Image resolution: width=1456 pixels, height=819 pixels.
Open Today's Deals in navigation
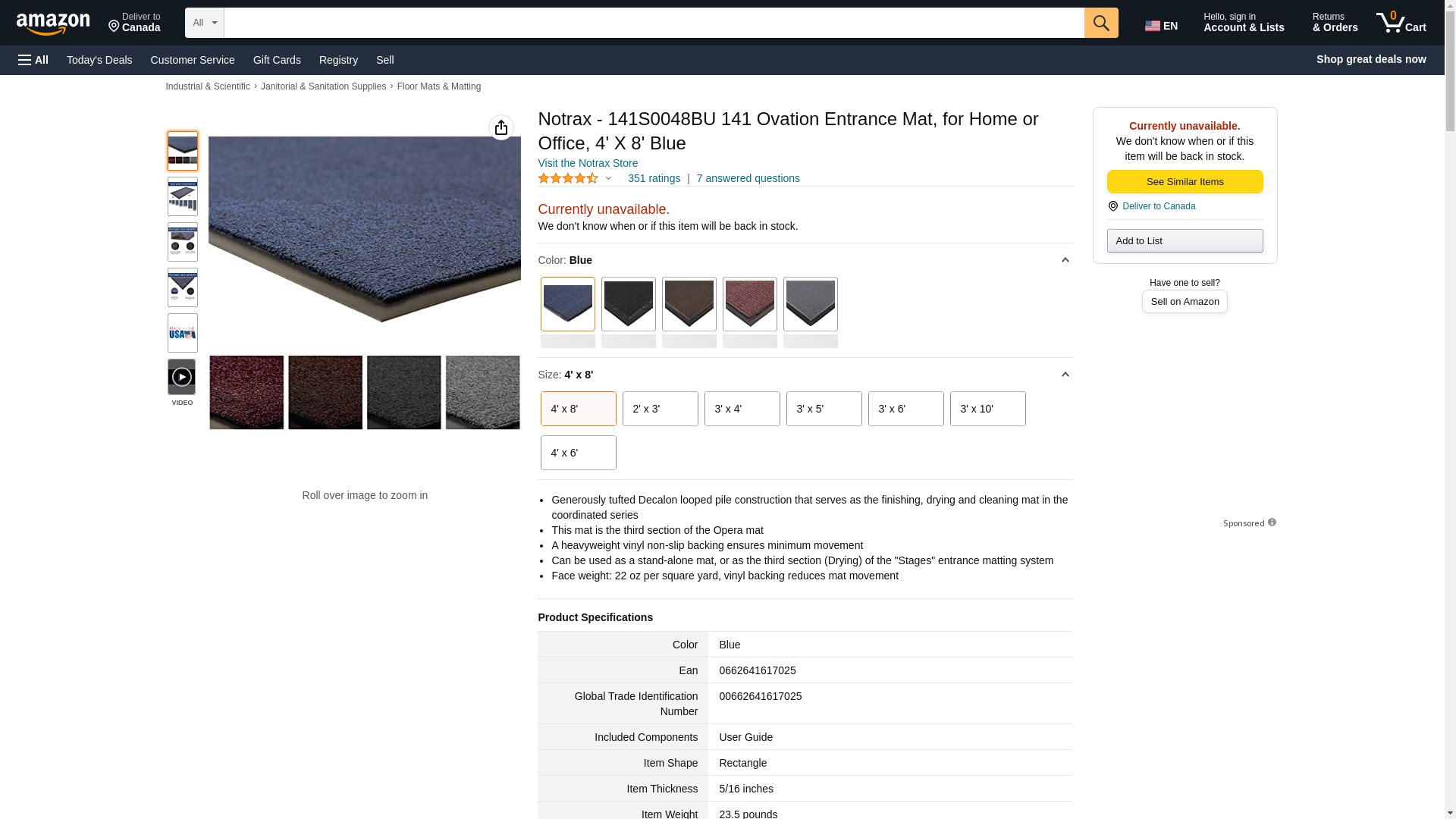pos(99,60)
